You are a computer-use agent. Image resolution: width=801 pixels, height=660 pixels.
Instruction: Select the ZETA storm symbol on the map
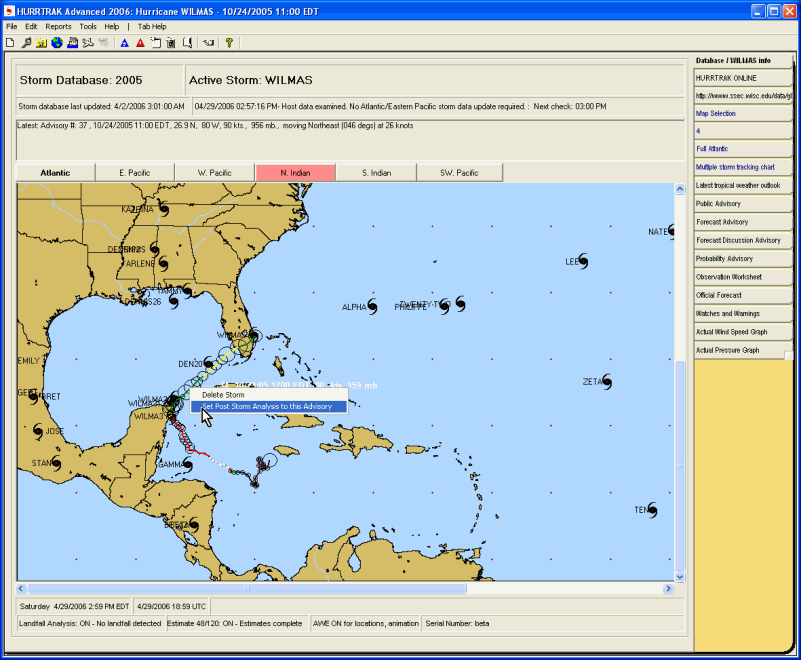(606, 382)
